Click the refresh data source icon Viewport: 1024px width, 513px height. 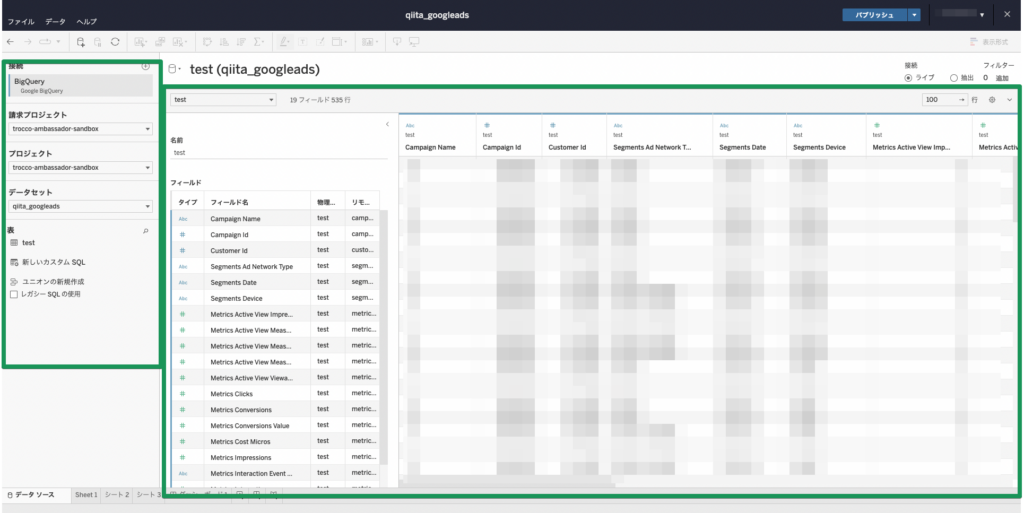pyautogui.click(x=116, y=42)
